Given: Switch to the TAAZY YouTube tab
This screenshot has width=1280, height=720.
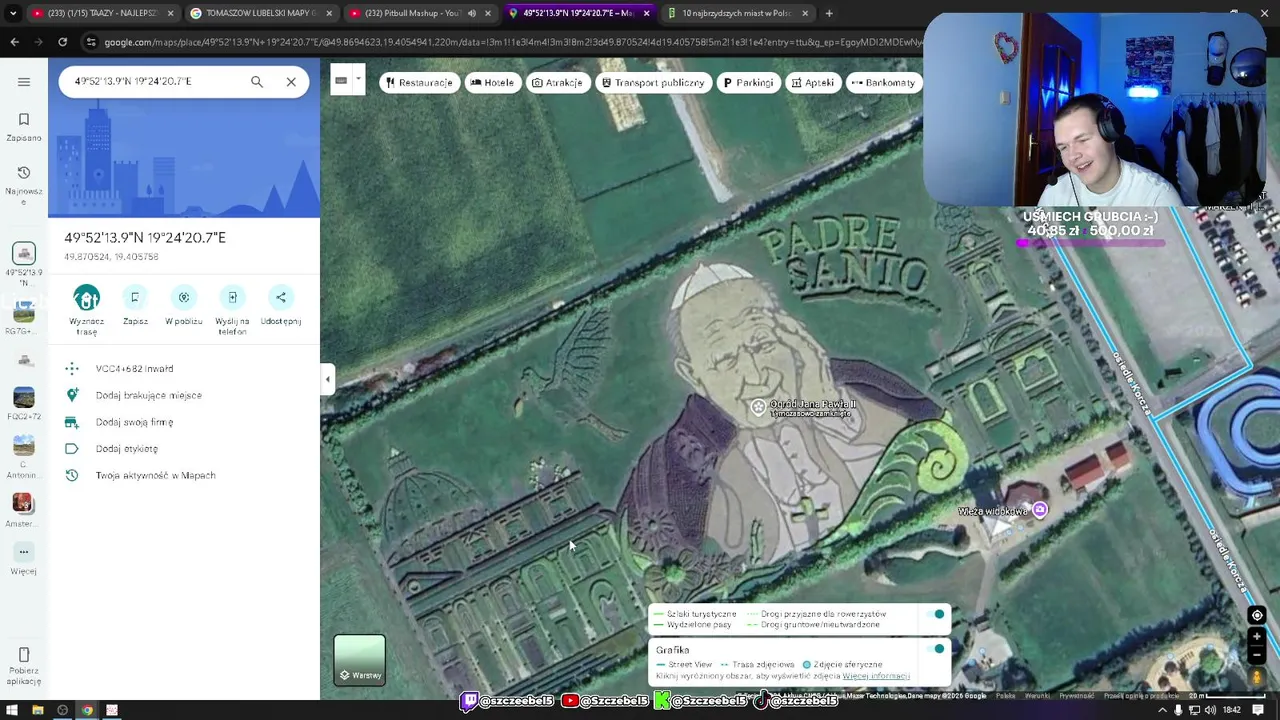Looking at the screenshot, I should tap(103, 13).
